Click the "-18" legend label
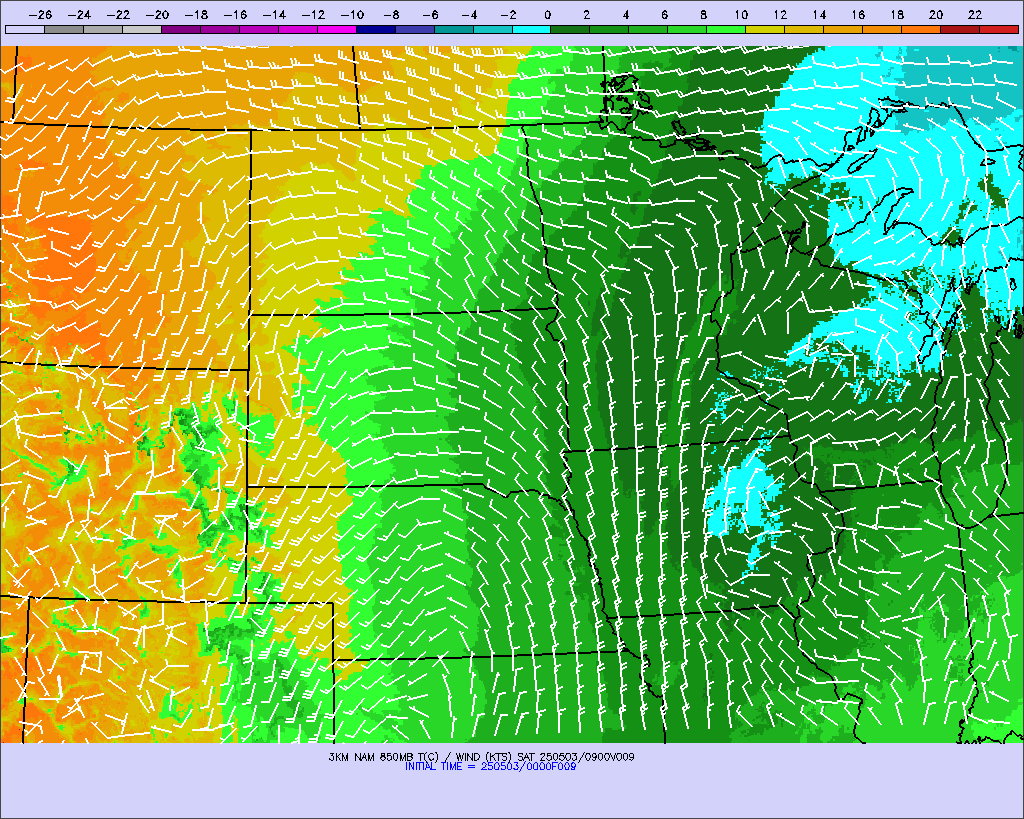Viewport: 1024px width, 819px height. pyautogui.click(x=197, y=15)
